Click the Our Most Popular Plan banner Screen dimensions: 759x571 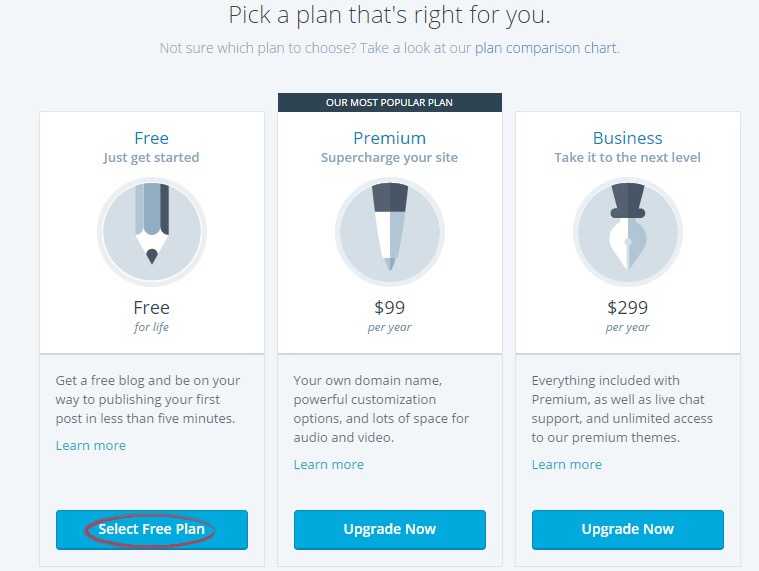(x=389, y=102)
